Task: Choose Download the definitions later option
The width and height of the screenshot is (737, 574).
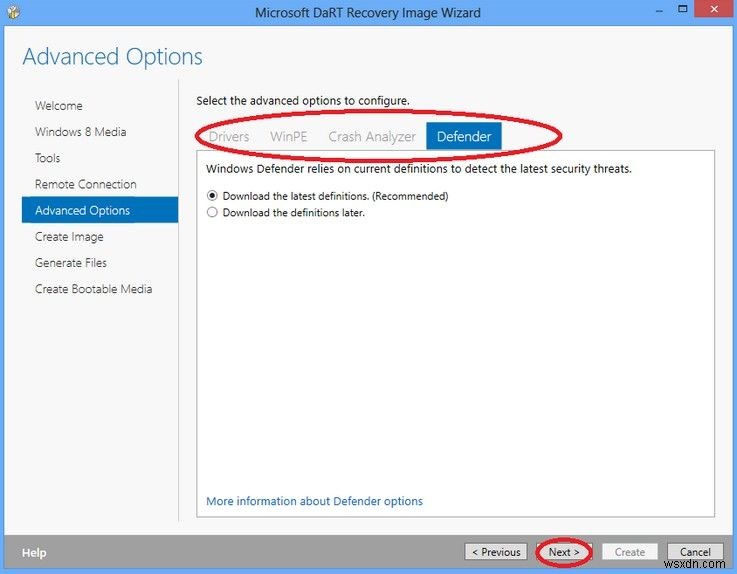Action: pyautogui.click(x=212, y=212)
